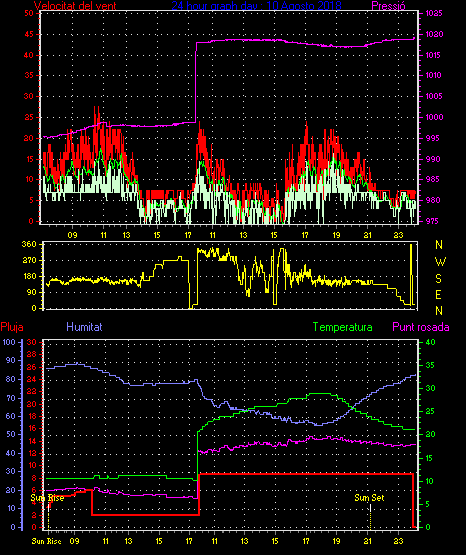Viewport: 466px width, 555px height.
Task: Click pressure axis value 1015
Action: (x=434, y=55)
